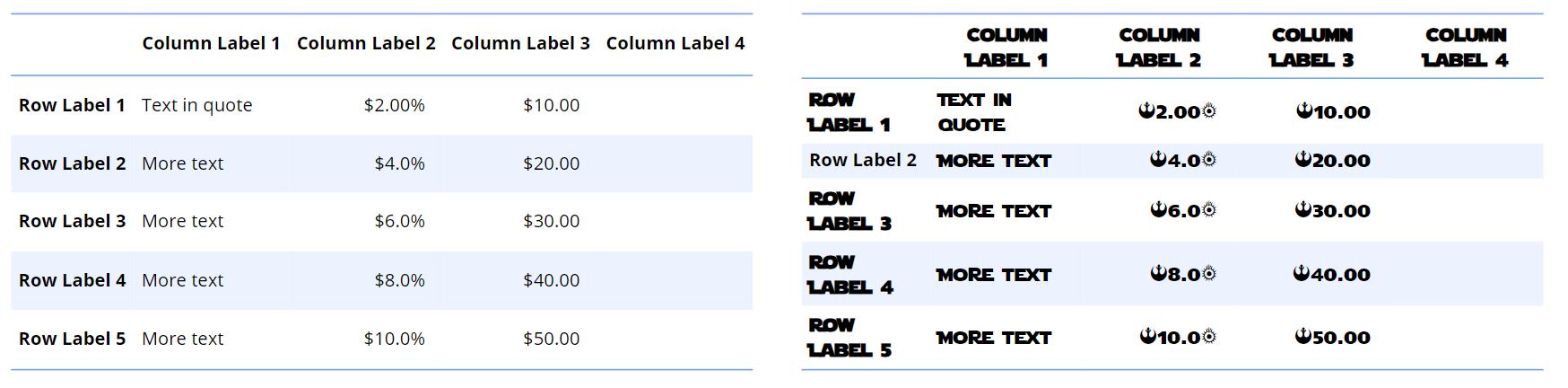Click the "Text in quote" cell in left table

tap(196, 105)
